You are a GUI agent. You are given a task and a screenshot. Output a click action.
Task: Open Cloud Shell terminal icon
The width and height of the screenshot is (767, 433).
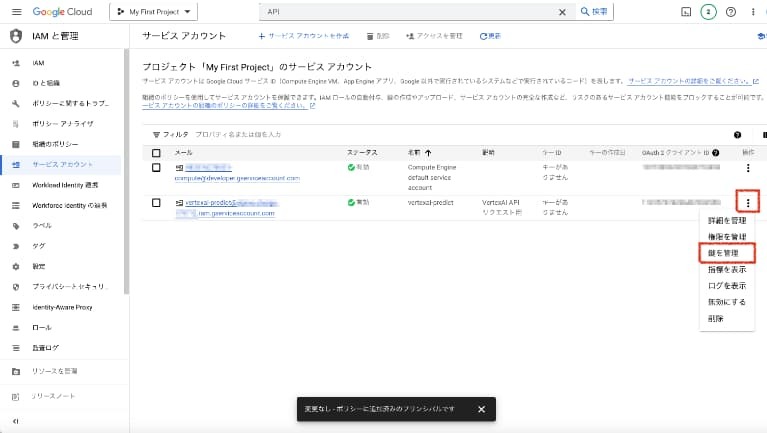pos(686,12)
